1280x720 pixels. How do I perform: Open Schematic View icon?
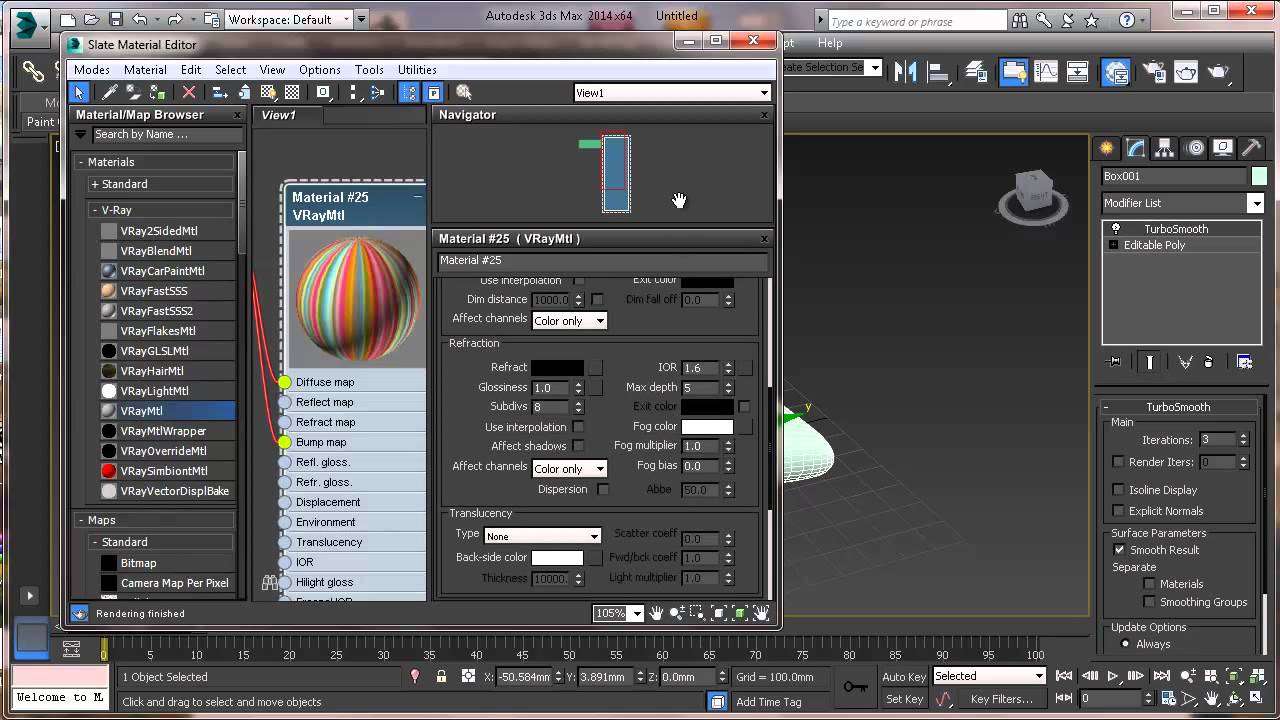[1078, 71]
